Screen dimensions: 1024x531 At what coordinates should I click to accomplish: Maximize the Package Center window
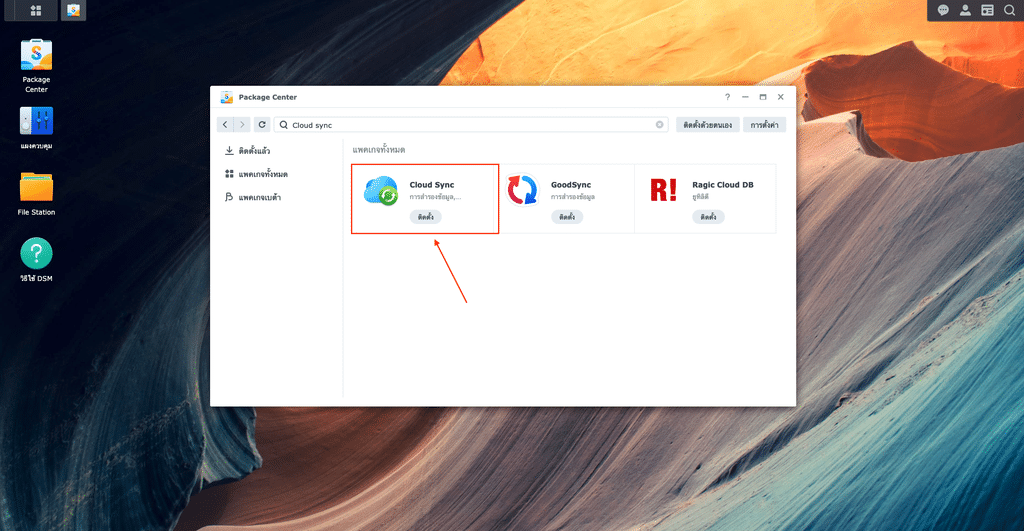click(763, 97)
